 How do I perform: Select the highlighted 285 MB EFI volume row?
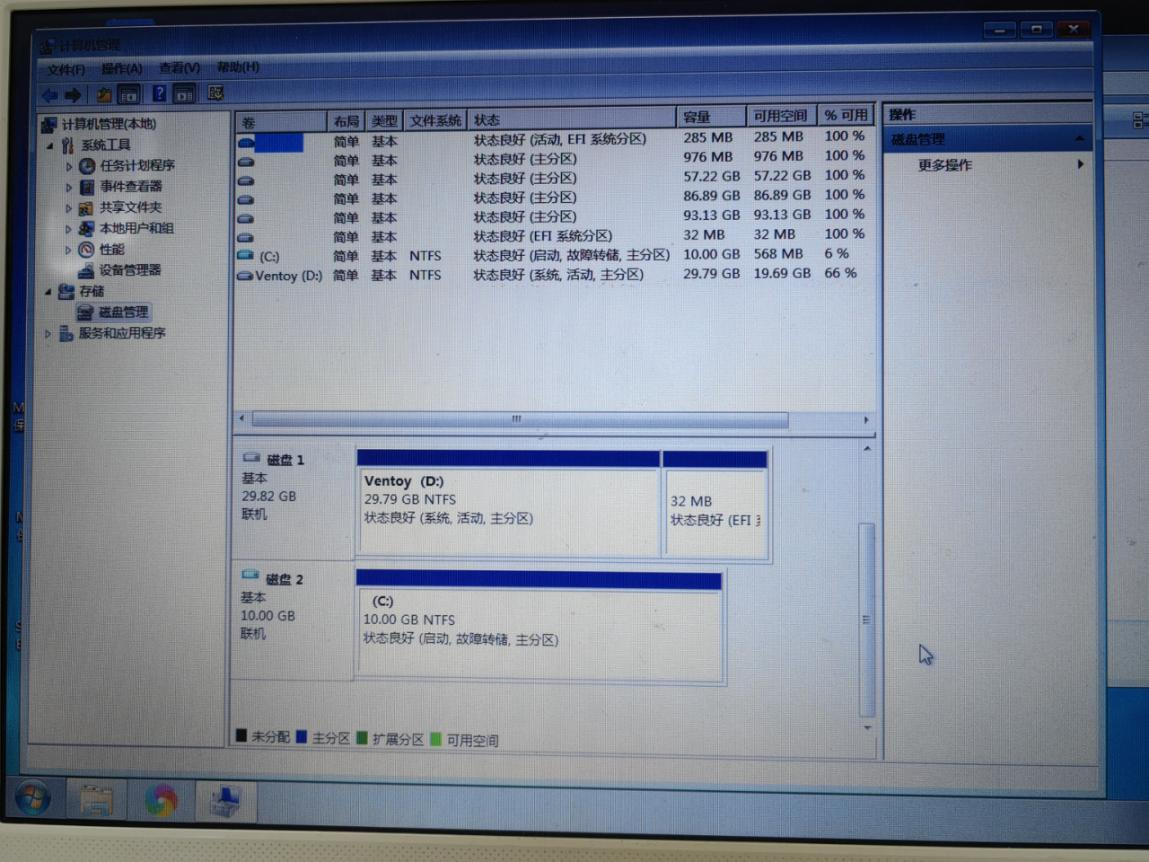click(555, 139)
